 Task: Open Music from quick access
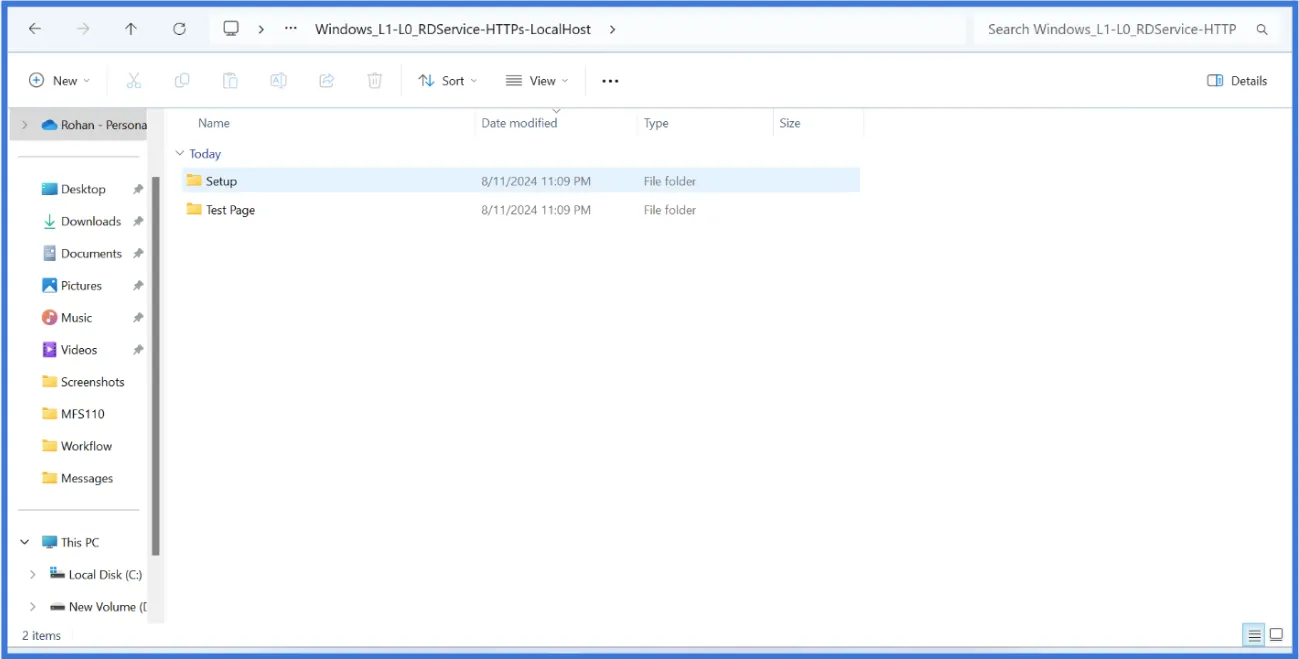(67, 317)
